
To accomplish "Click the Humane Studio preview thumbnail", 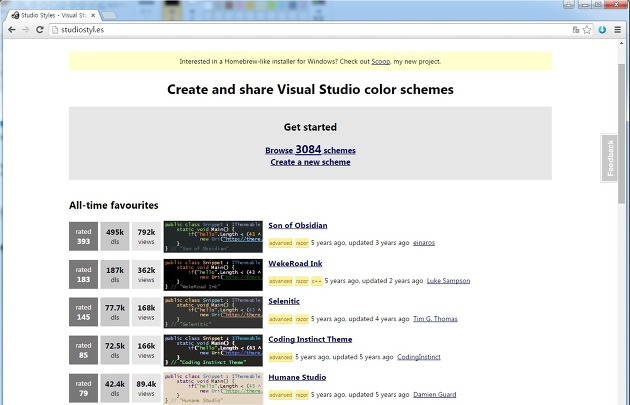I will point(213,388).
